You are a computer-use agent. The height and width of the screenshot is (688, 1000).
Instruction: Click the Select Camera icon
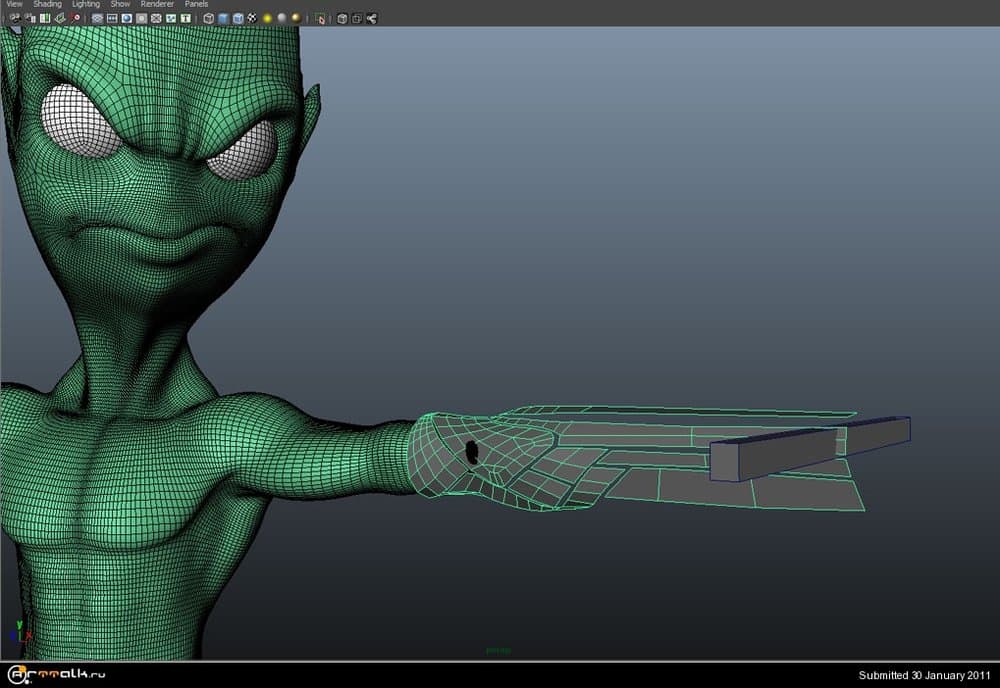[15, 18]
